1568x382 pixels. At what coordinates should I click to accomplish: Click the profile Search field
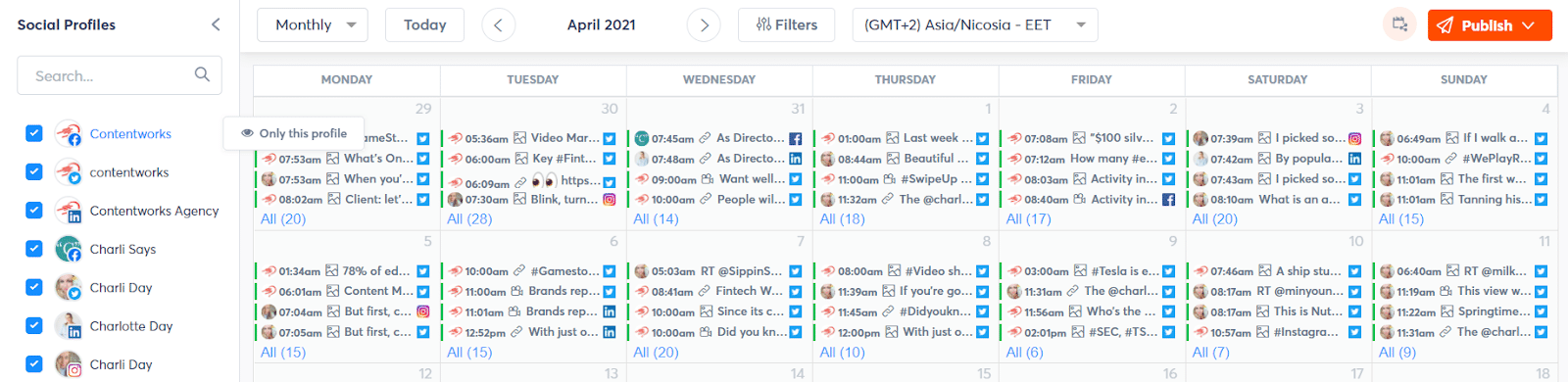coord(119,75)
